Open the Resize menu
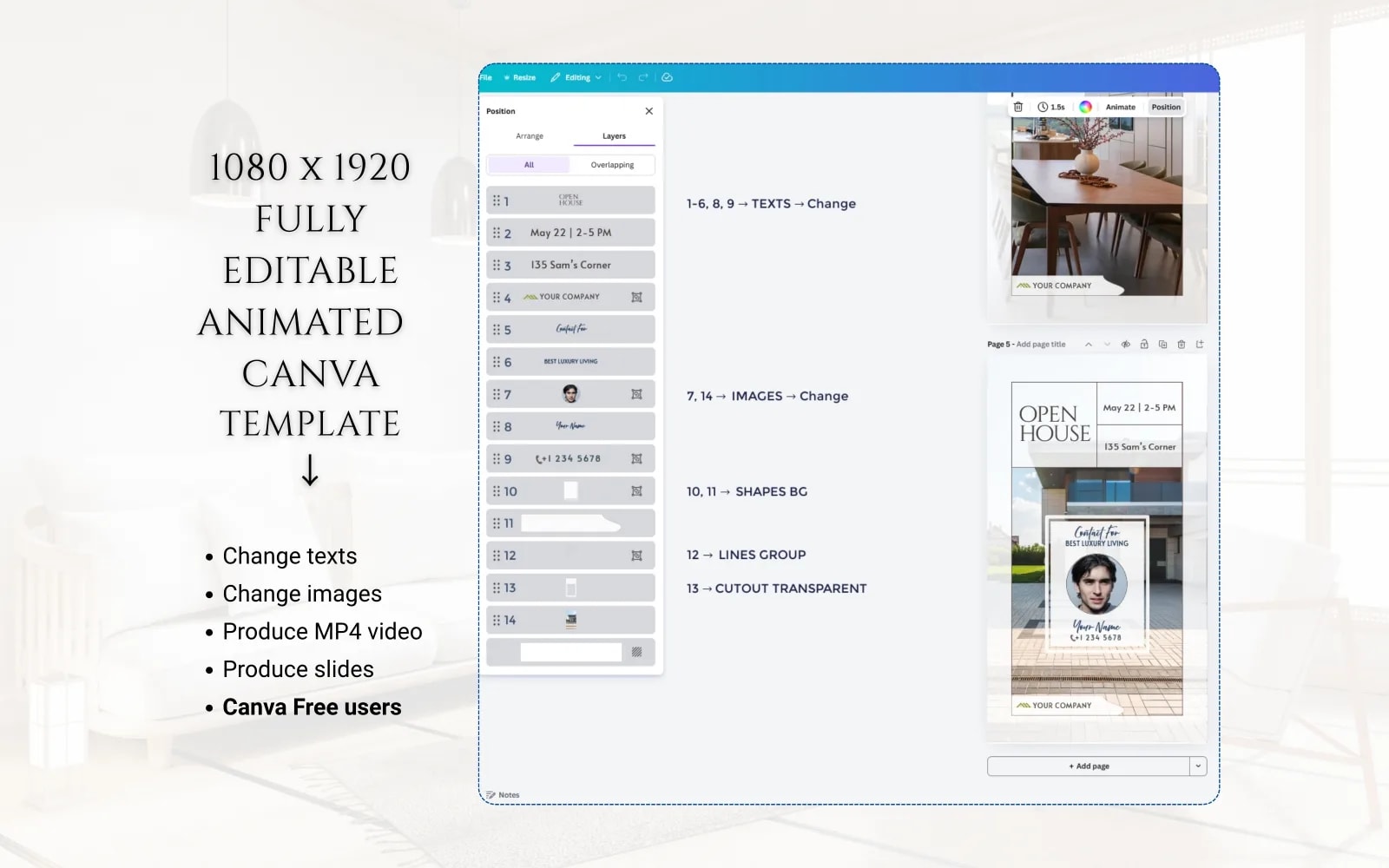1389x868 pixels. pyautogui.click(x=520, y=77)
